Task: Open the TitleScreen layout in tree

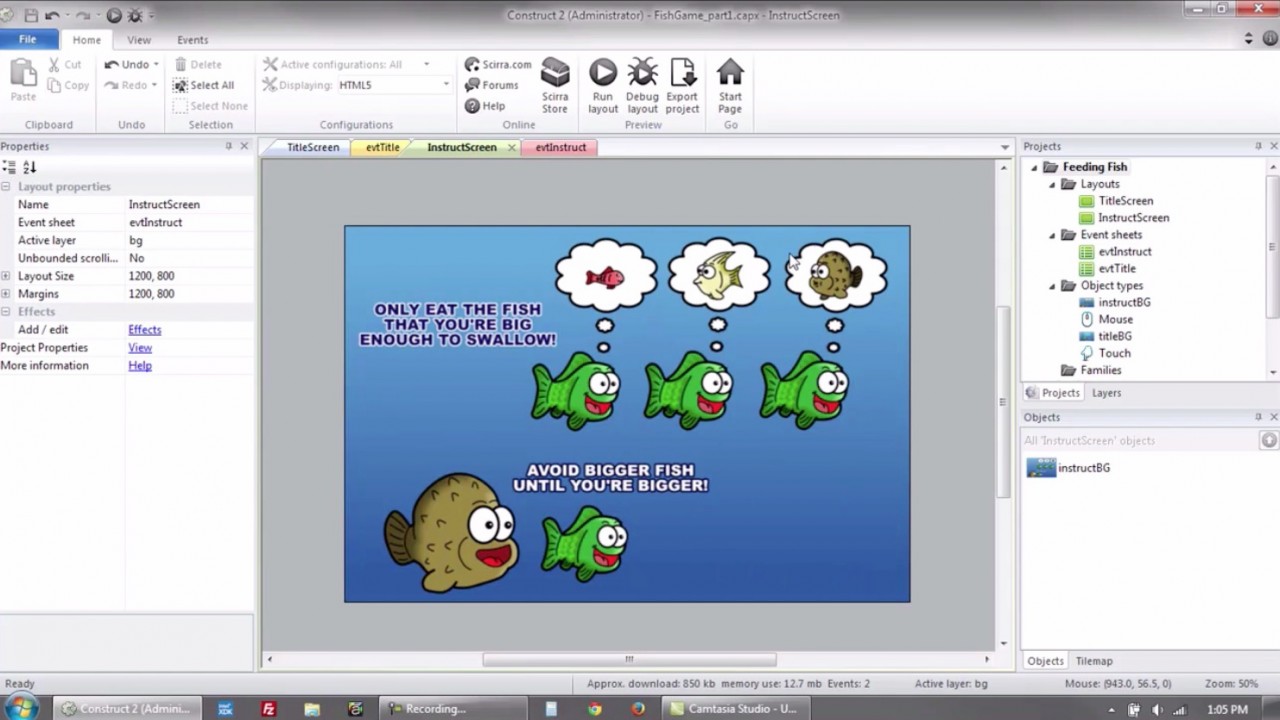Action: pyautogui.click(x=1125, y=201)
